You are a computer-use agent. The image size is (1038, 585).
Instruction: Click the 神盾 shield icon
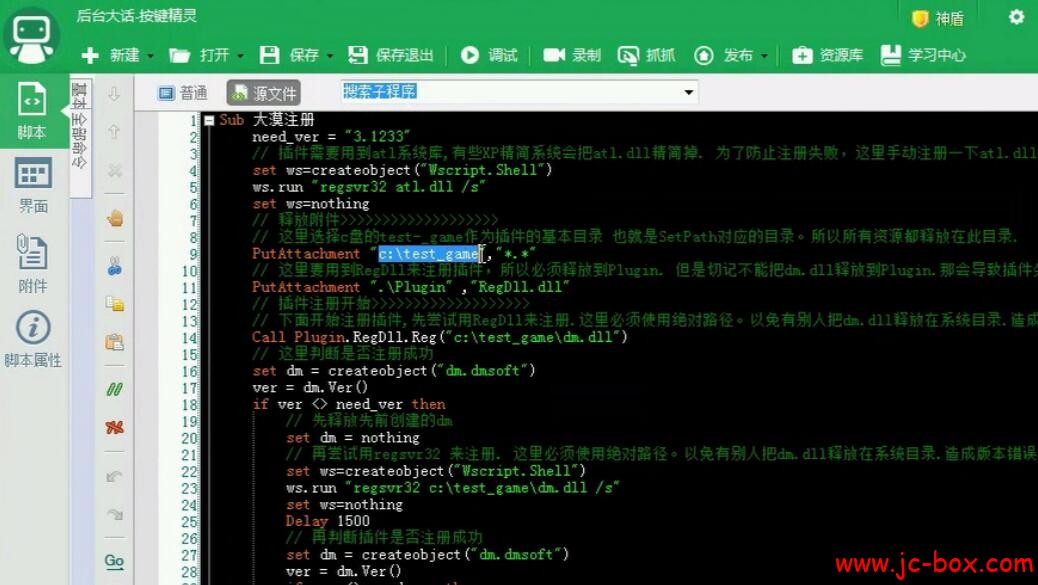920,19
